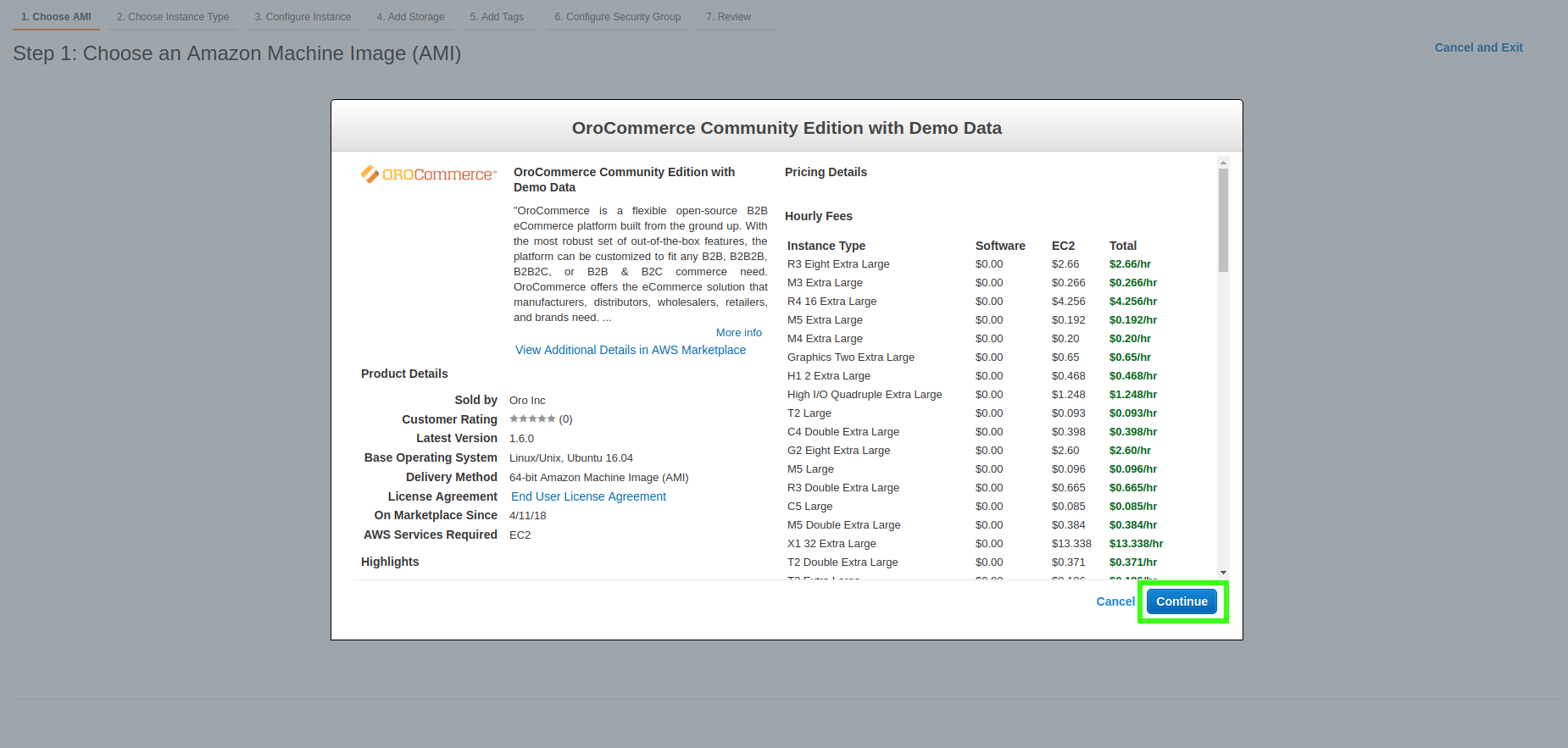
Task: Click the customer rating stars
Action: pos(532,418)
